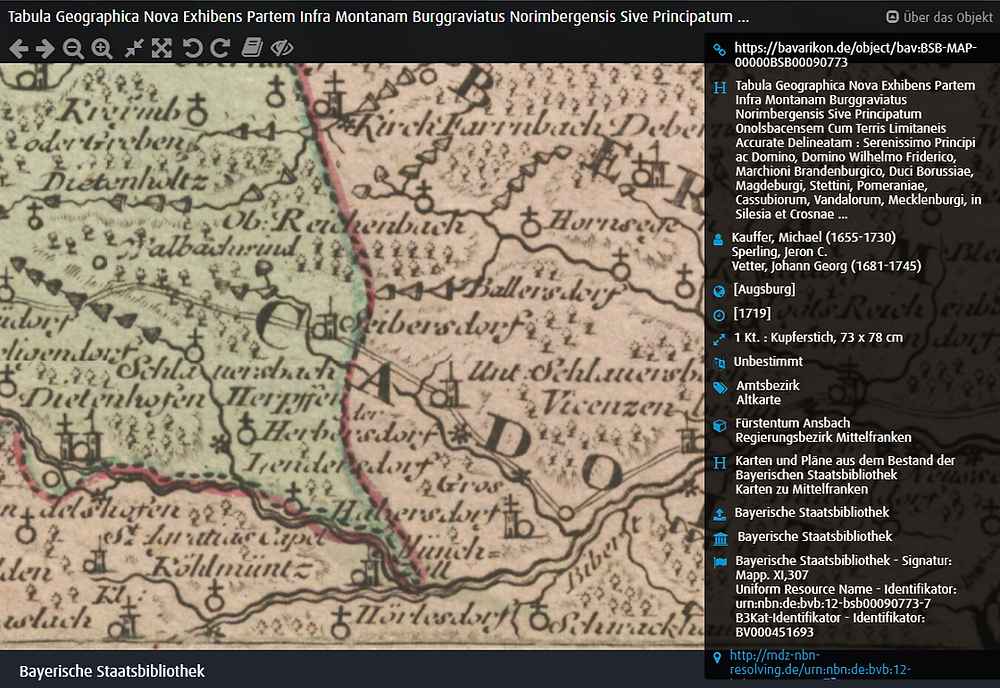The height and width of the screenshot is (688, 1000).
Task: Click the title 'H' icon beside Tabula Geographica
Action: coord(720,87)
